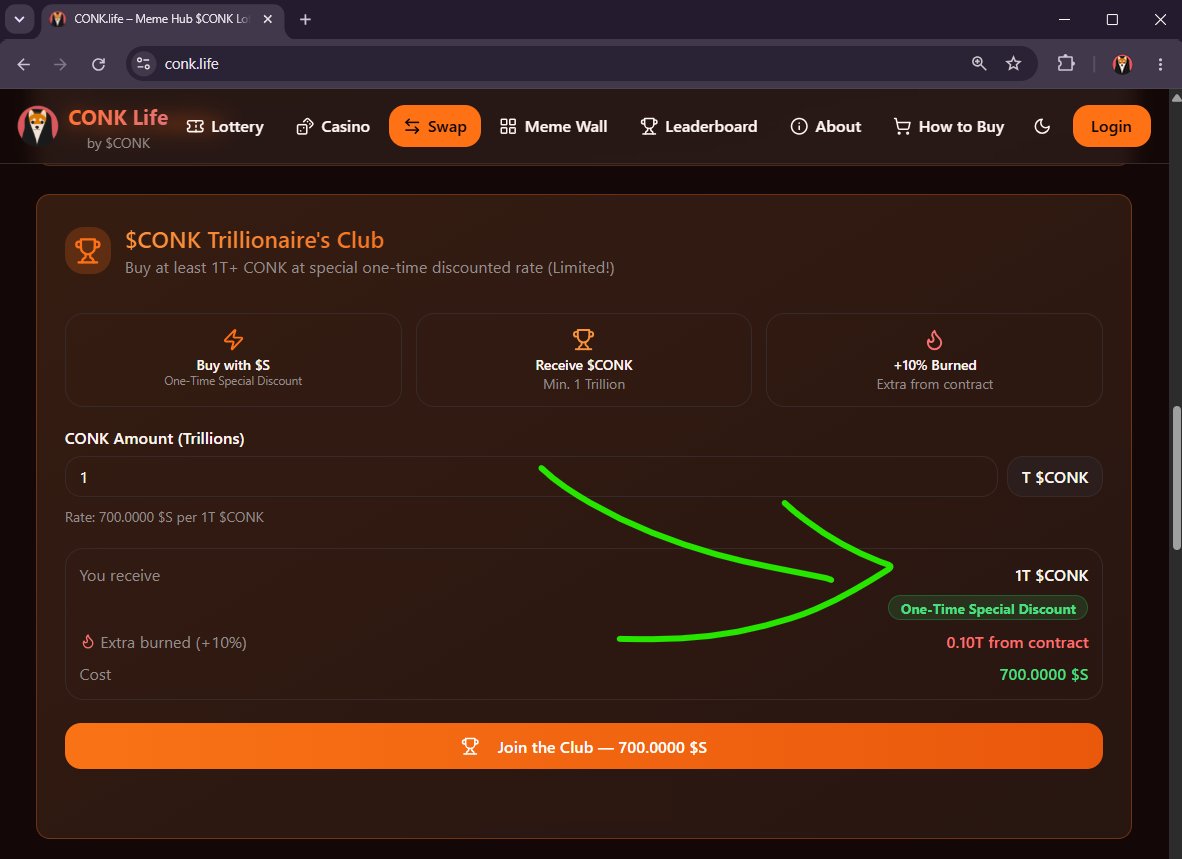Click the lightning bolt Buy with $S icon
Screen dimensions: 1182x859
234,339
